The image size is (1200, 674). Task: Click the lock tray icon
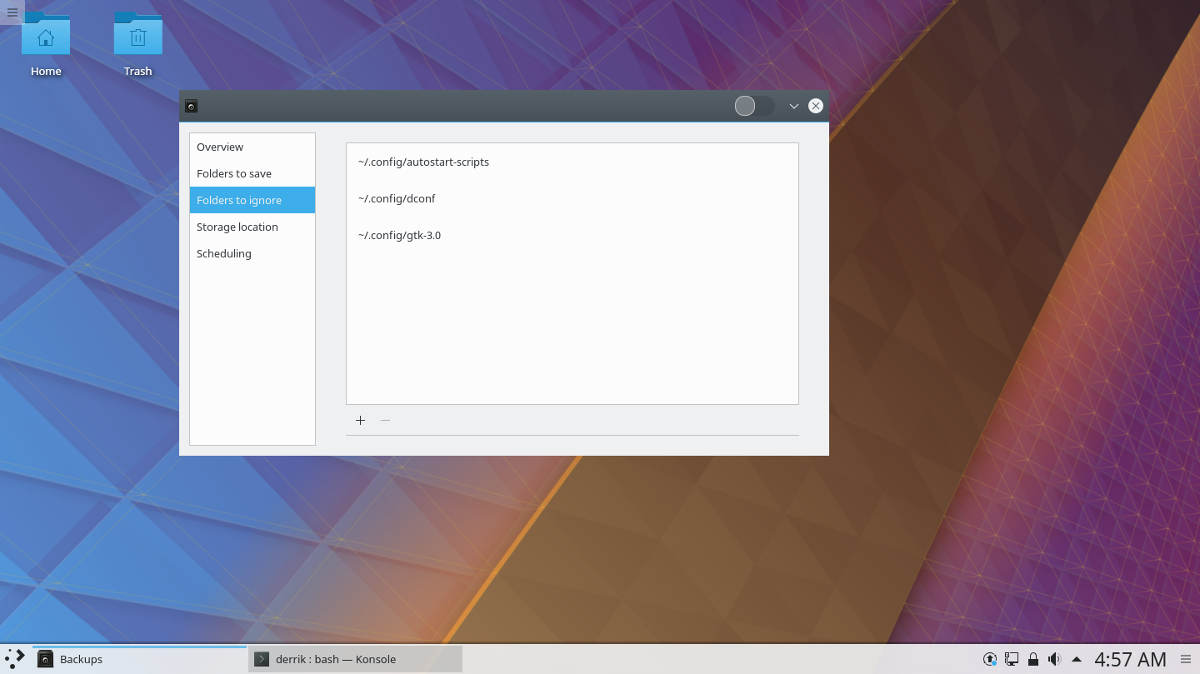click(1033, 659)
